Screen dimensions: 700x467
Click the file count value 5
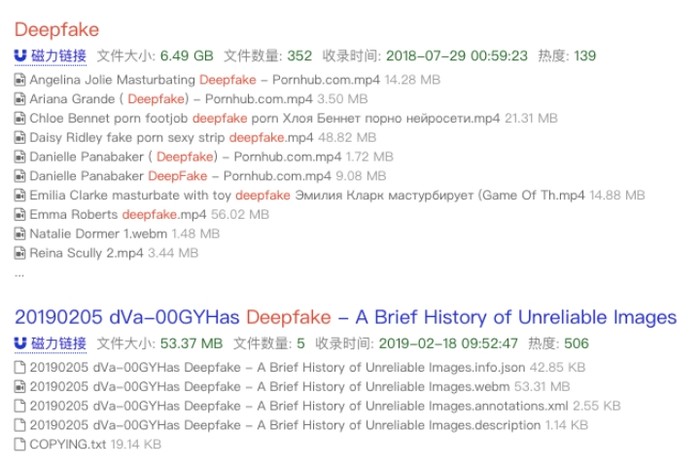tap(301, 343)
